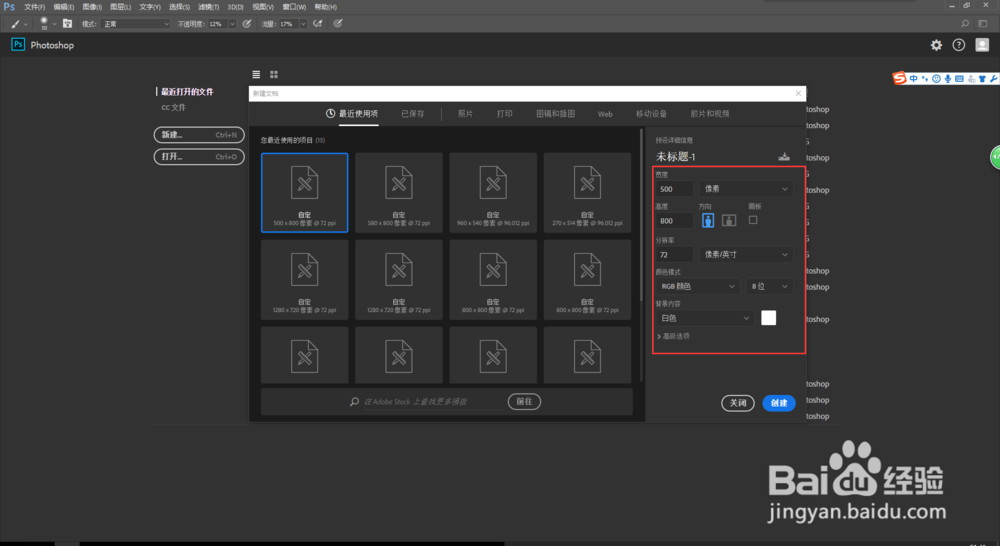Switch to the 移动设备 tab
The height and width of the screenshot is (546, 1000).
pos(651,114)
